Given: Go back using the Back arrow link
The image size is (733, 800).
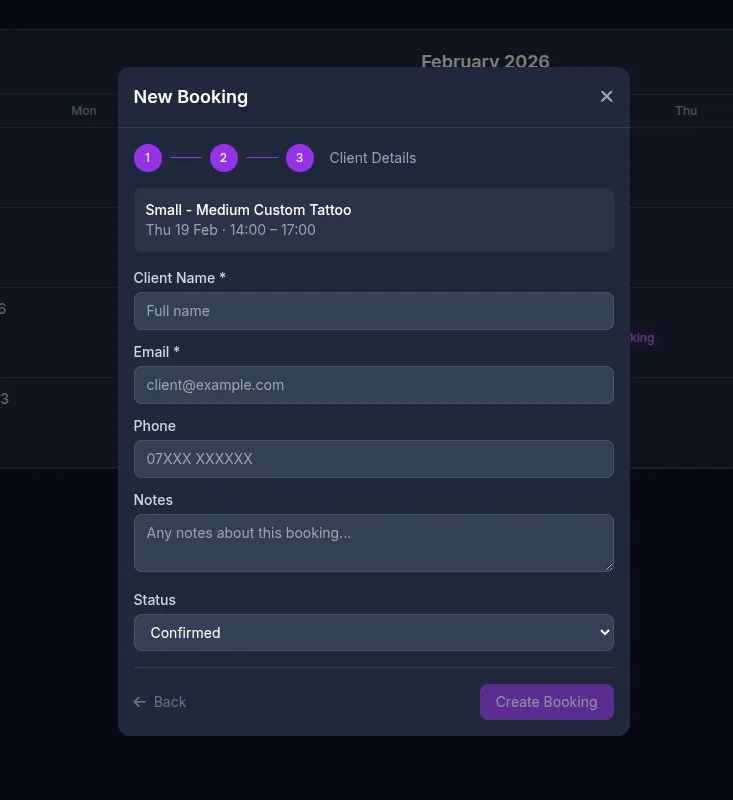Looking at the screenshot, I should pyautogui.click(x=160, y=702).
